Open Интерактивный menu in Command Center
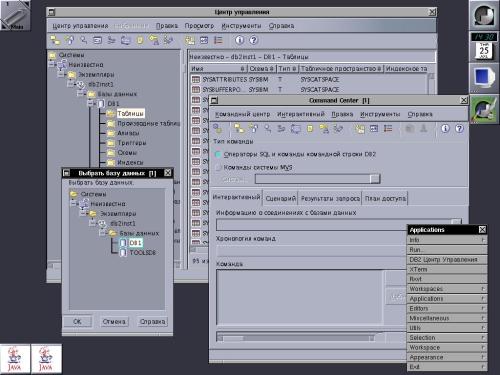This screenshot has width=500, height=375. pyautogui.click(x=301, y=114)
